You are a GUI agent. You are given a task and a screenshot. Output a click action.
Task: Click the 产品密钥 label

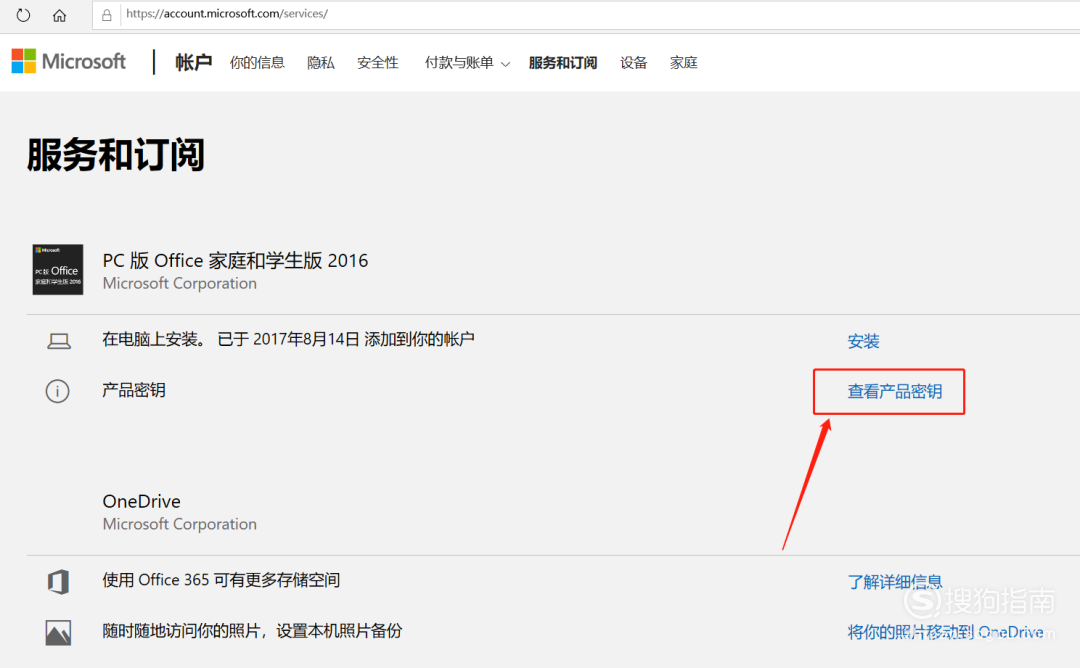click(134, 390)
